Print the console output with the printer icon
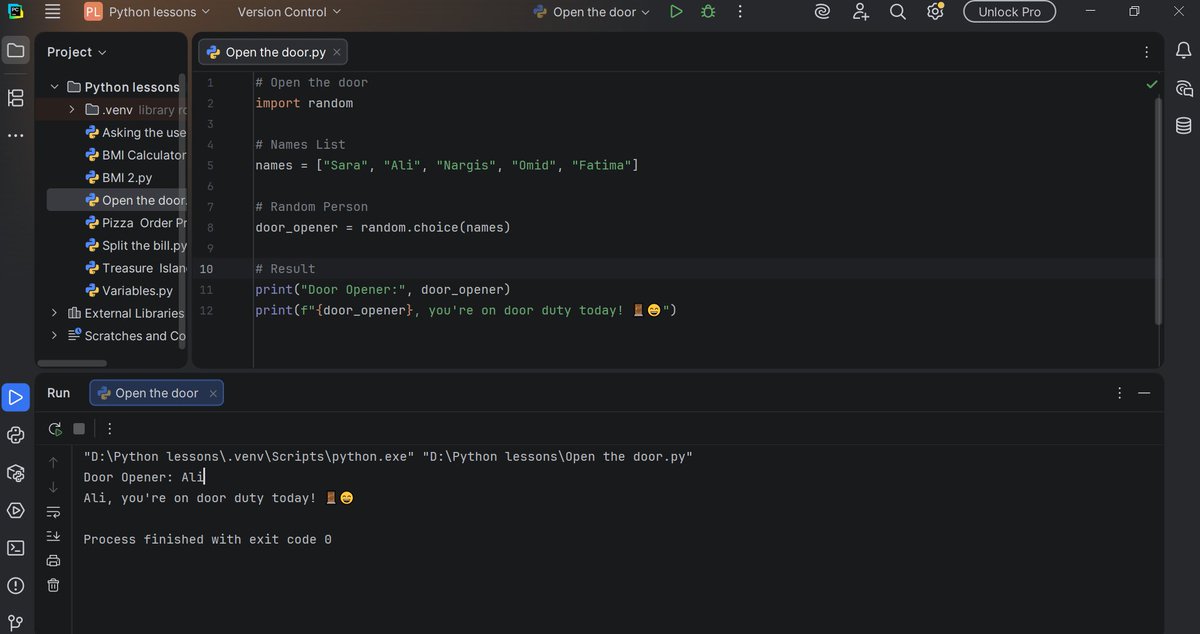The width and height of the screenshot is (1200, 634). click(53, 560)
